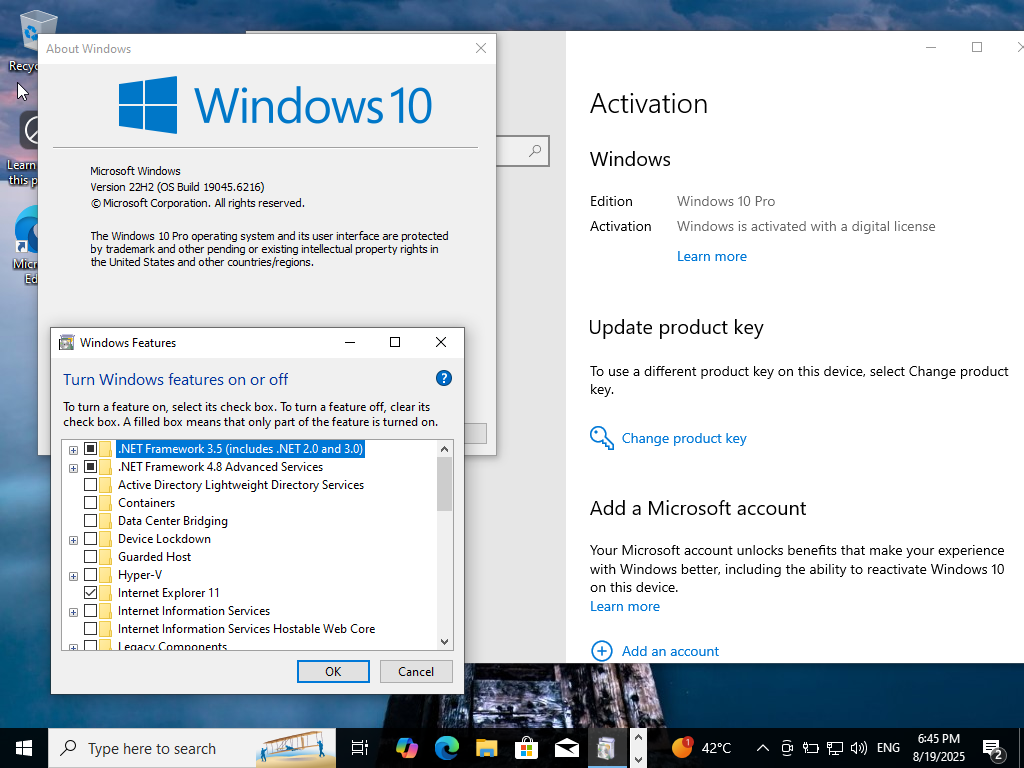Expand the Internet Information Services node
The image size is (1024, 768).
coord(73,612)
